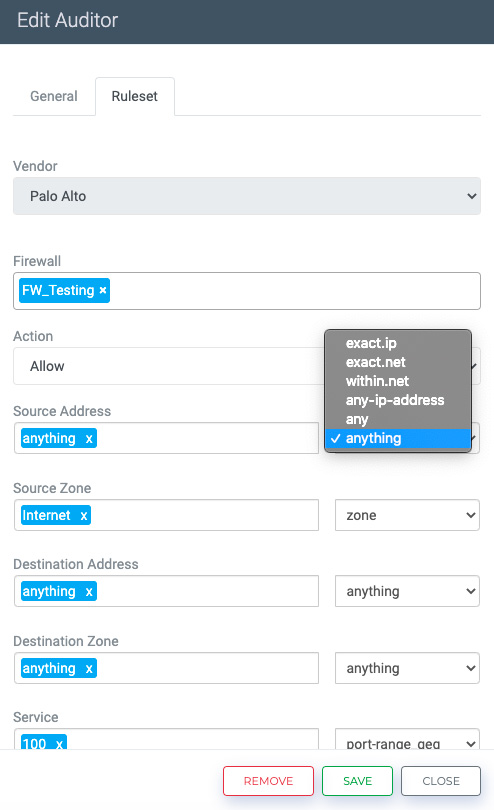Image resolution: width=494 pixels, height=810 pixels.
Task: Remove anything tag from Destination Zone
Action: pyautogui.click(x=89, y=668)
